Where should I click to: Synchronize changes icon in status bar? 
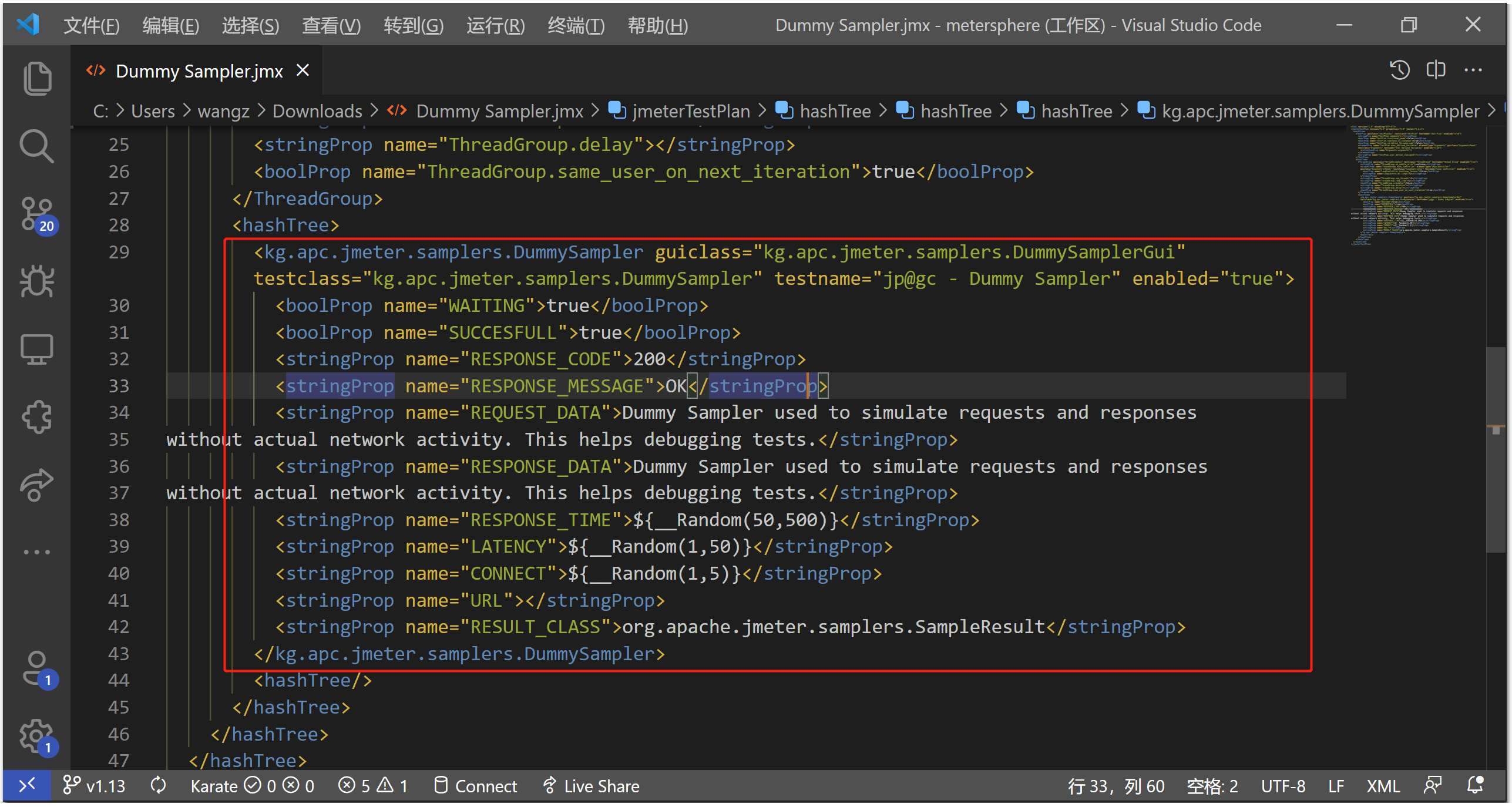coord(158,785)
